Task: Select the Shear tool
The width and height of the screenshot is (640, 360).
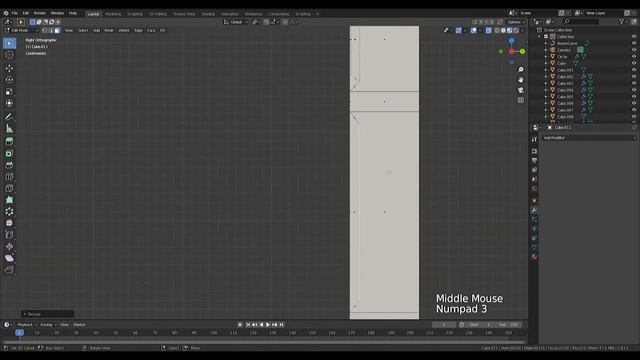Action: coord(9,258)
